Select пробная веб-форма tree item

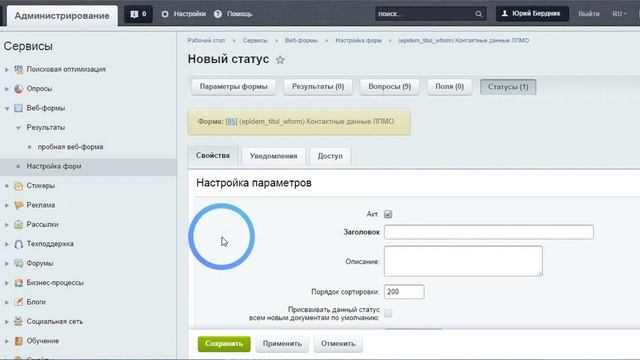70,147
